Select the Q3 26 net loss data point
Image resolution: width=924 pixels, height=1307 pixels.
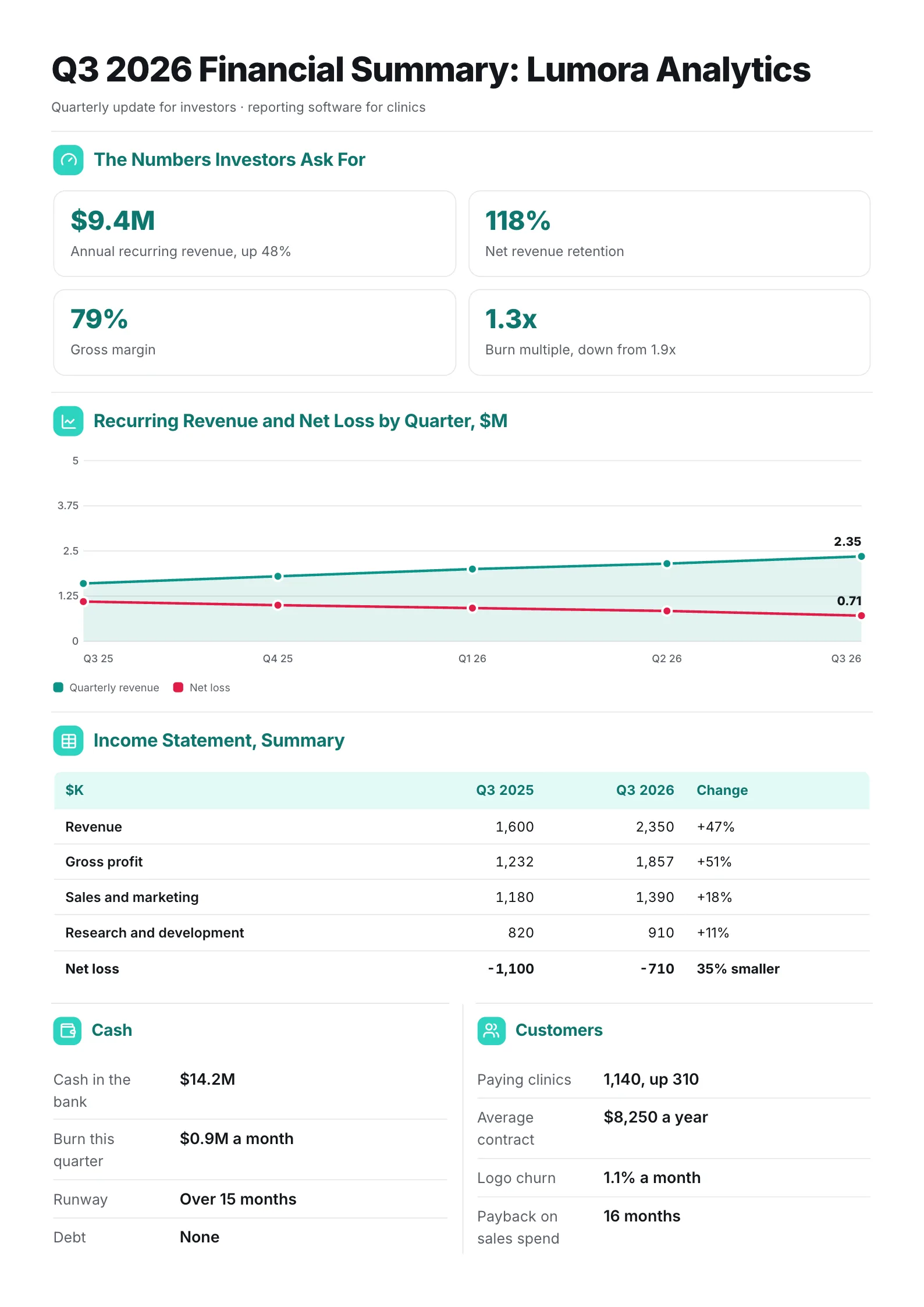861,616
